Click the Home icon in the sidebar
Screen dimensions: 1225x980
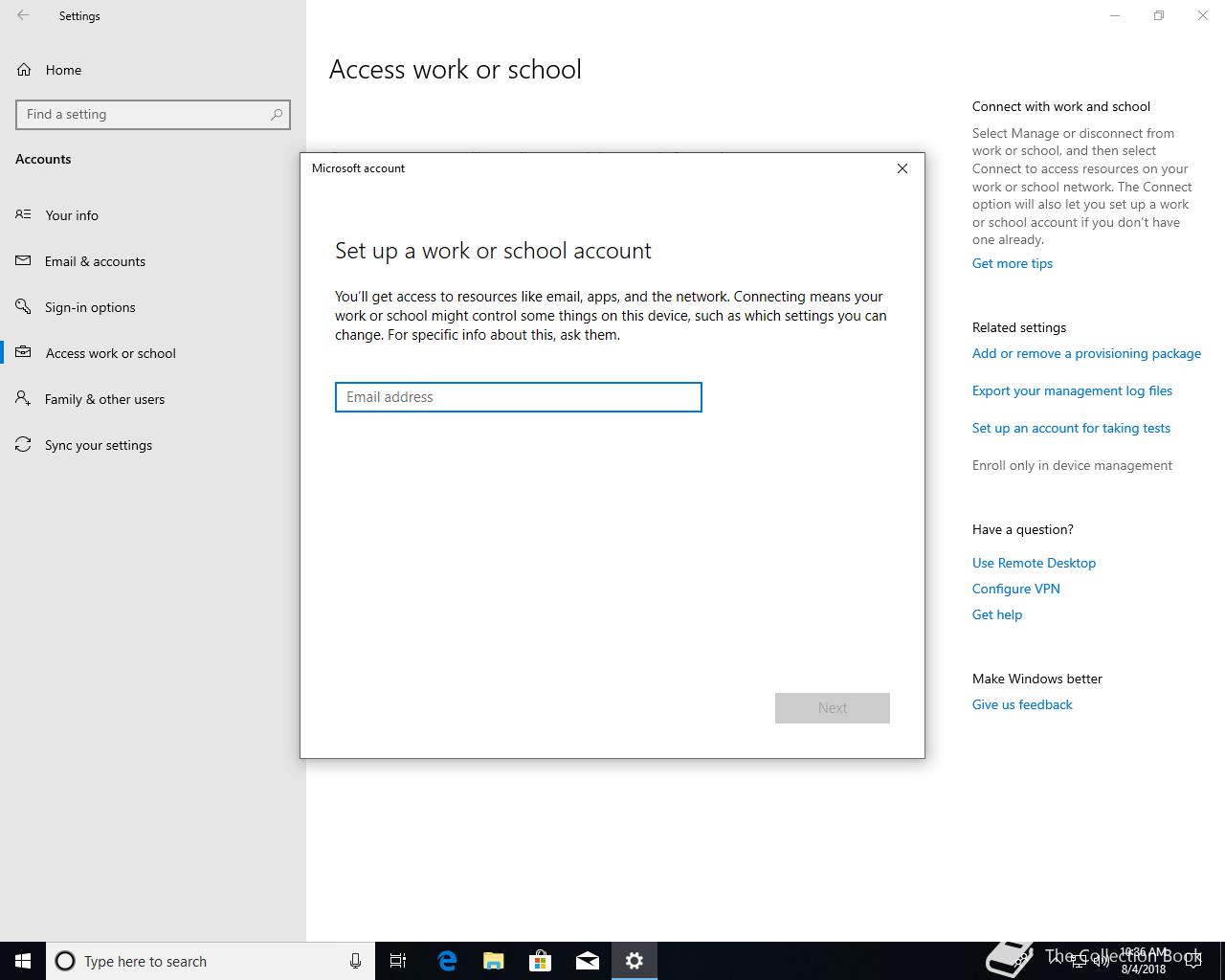24,70
